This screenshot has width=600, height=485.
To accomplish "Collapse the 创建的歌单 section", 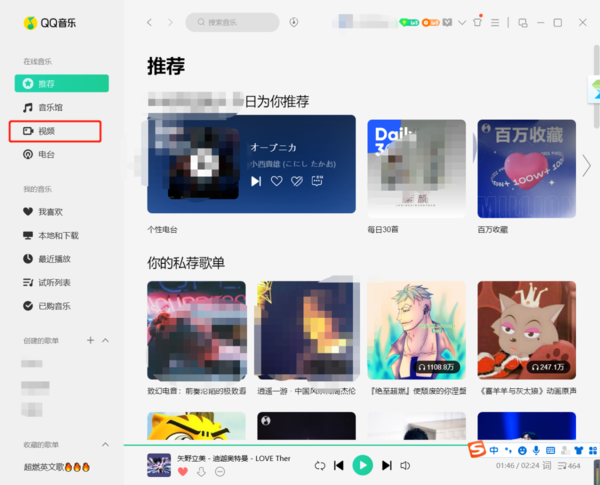I will pyautogui.click(x=106, y=340).
